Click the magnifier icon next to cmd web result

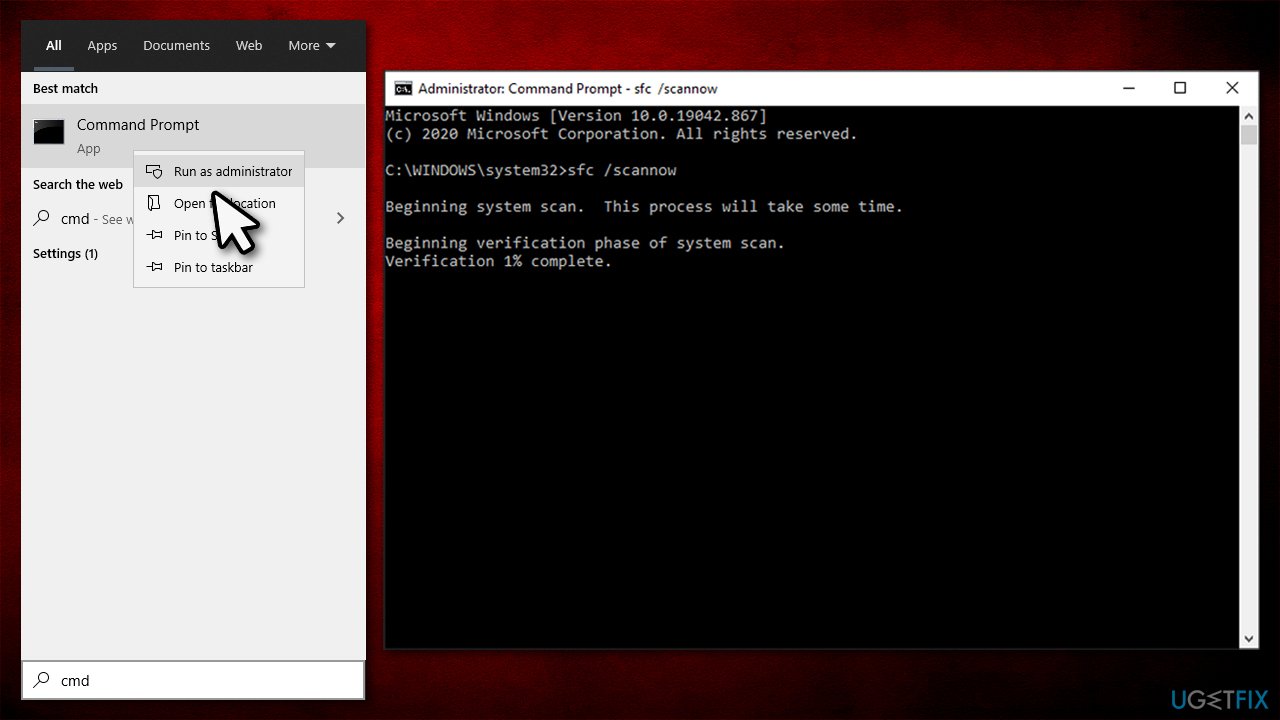coord(42,218)
